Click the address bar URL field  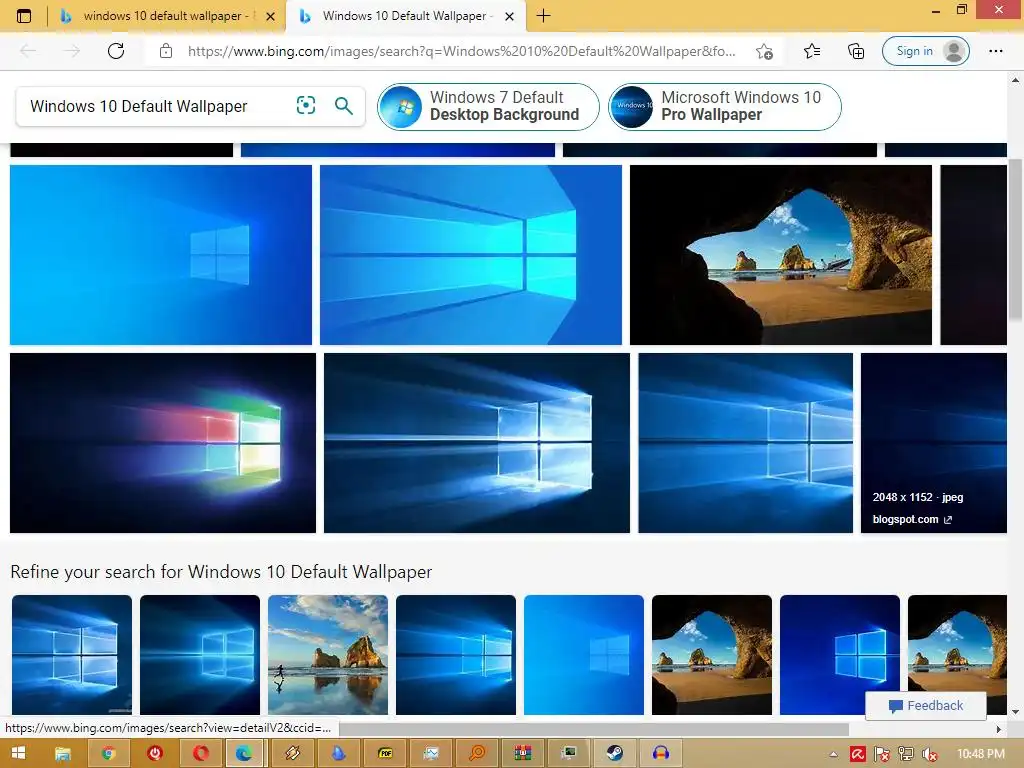click(x=461, y=51)
